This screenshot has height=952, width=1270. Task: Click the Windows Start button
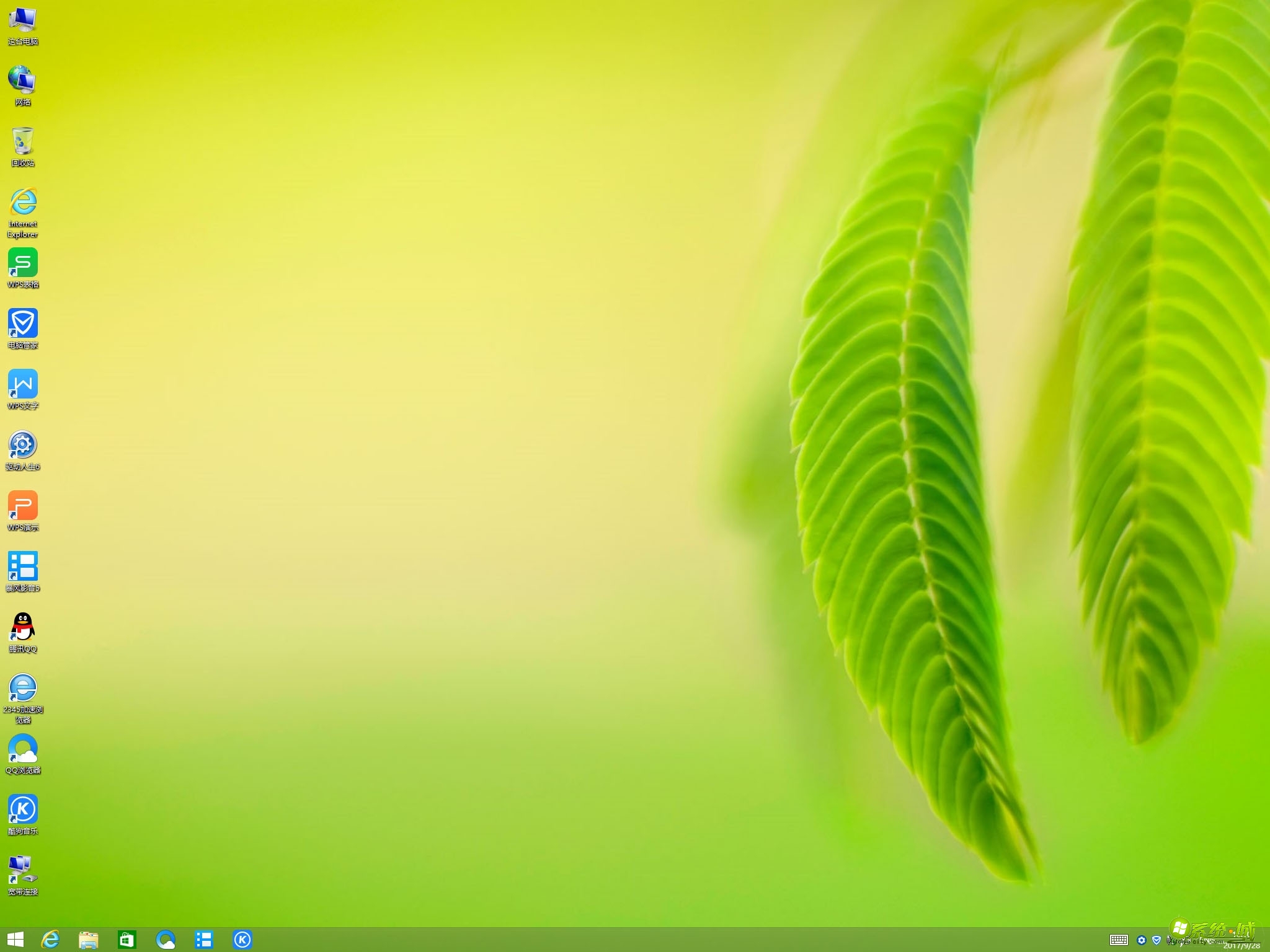click(16, 940)
